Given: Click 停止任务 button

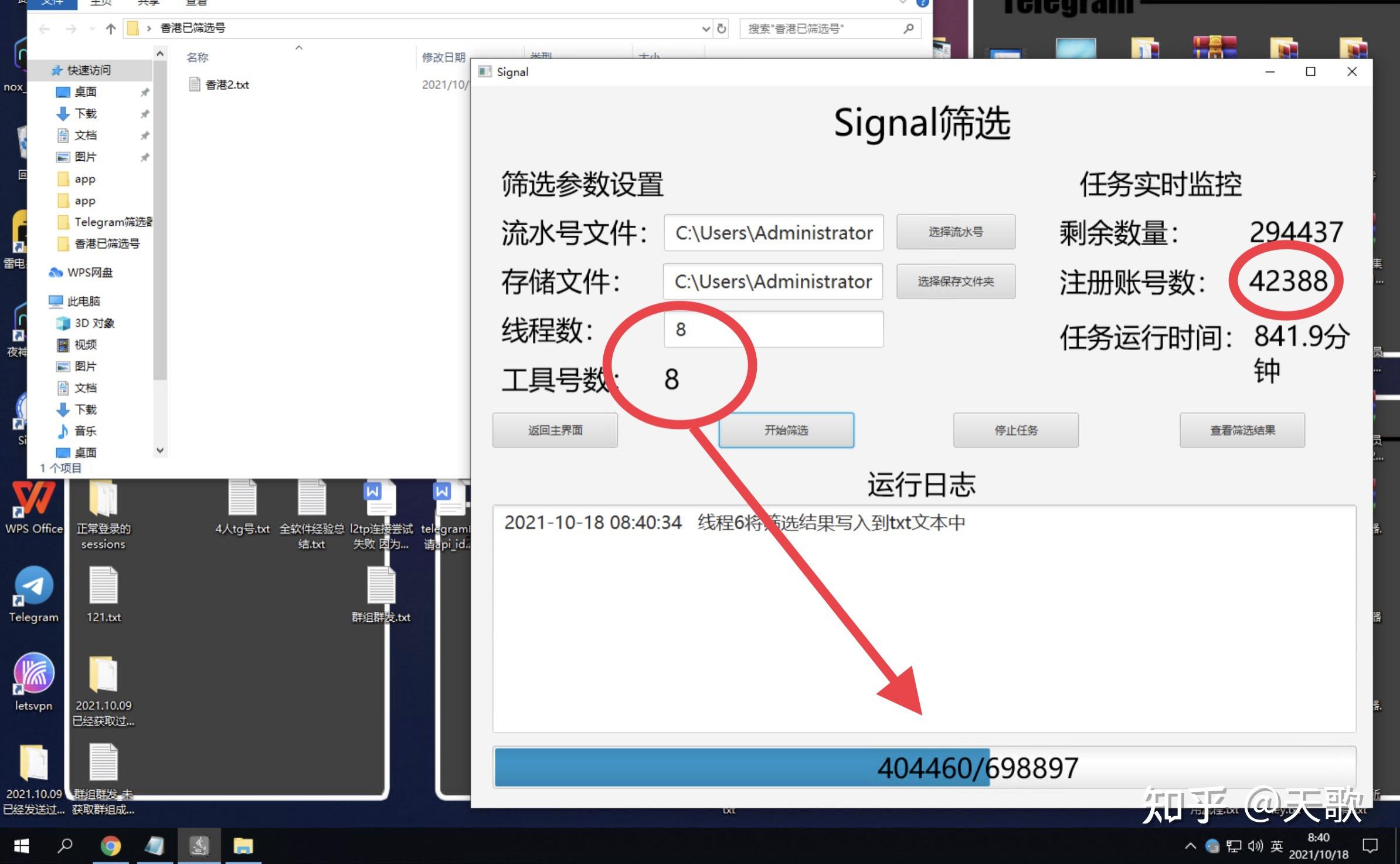Looking at the screenshot, I should click(x=1015, y=430).
